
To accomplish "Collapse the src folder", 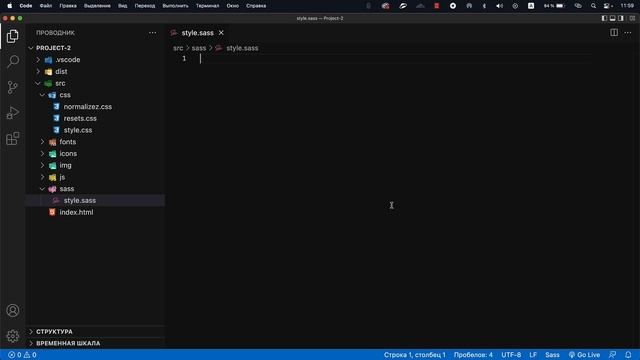I will pos(60,83).
